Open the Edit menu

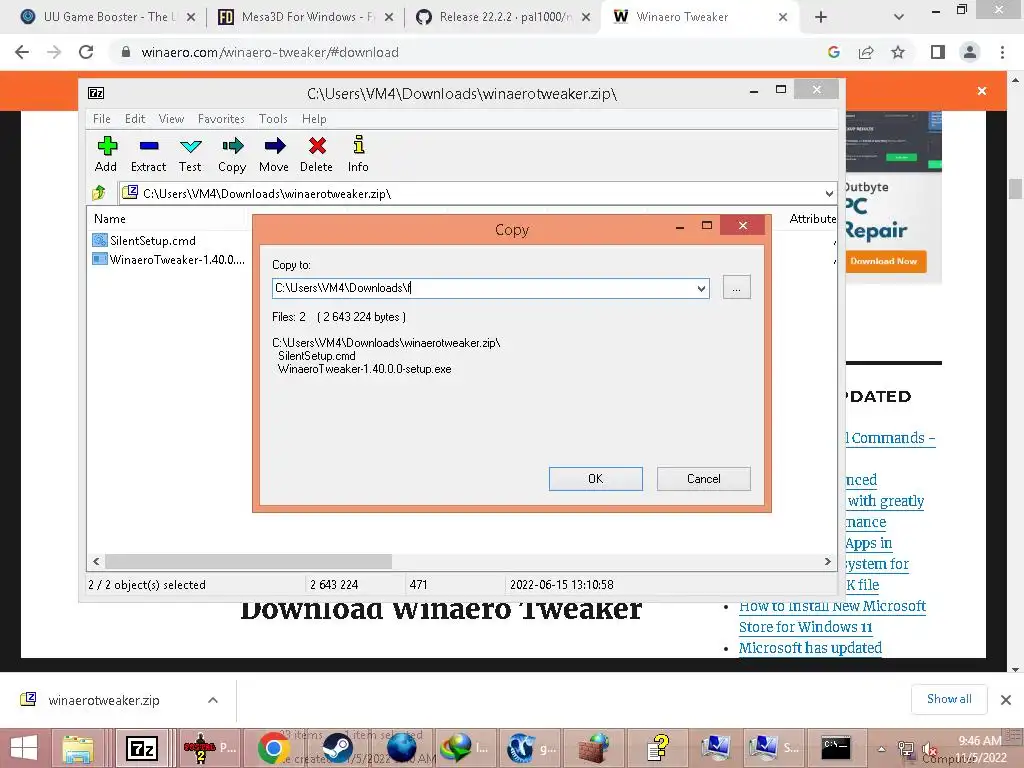pyautogui.click(x=135, y=119)
